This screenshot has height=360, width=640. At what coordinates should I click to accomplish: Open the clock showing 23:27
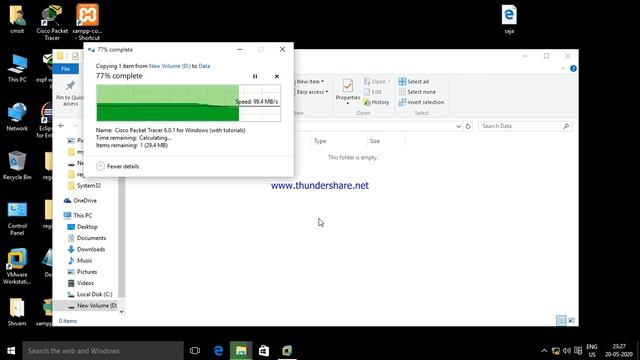[619, 351]
